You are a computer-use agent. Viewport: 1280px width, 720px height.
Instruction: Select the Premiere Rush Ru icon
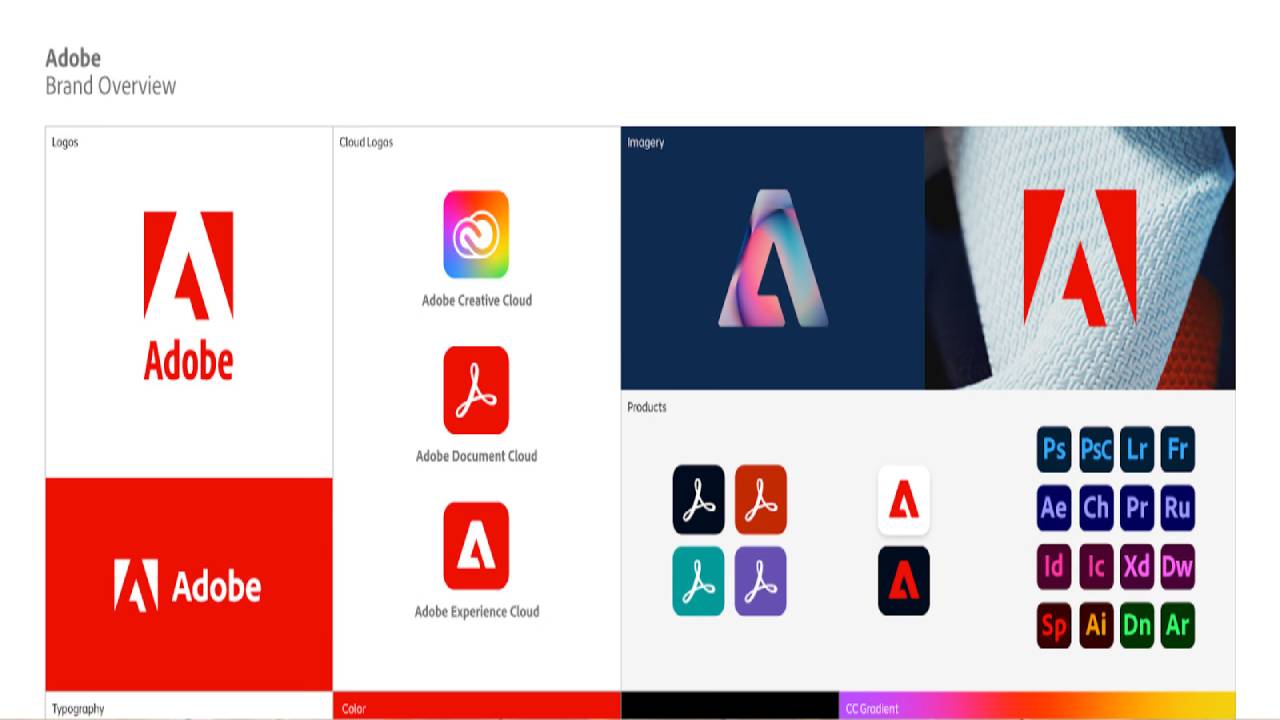coord(1178,508)
